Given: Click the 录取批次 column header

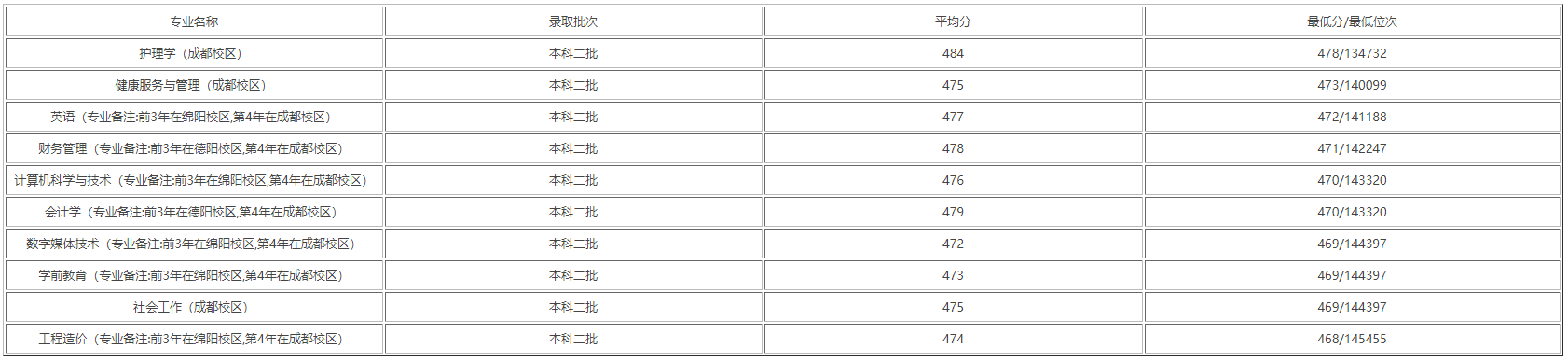Looking at the screenshot, I should 573,21.
